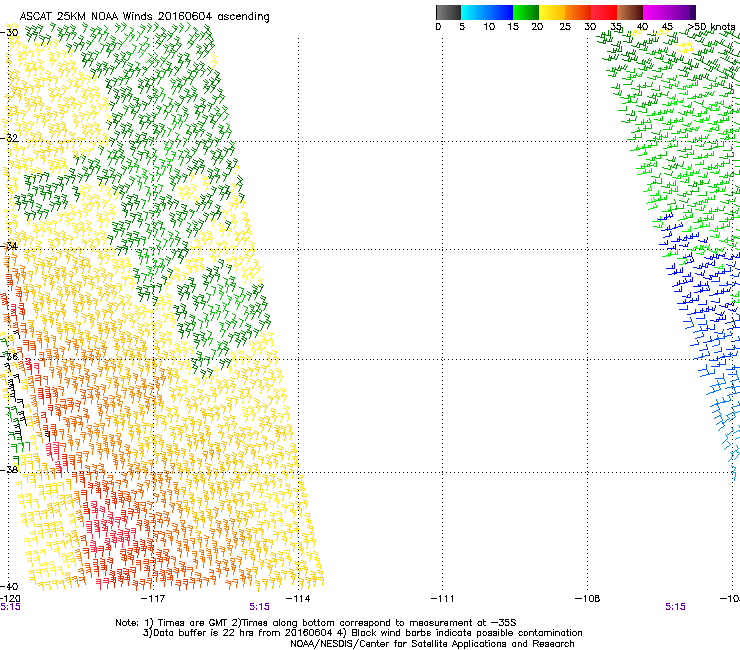Choose the orange 25–30 knots legend segment
740x650 pixels.
578,12
